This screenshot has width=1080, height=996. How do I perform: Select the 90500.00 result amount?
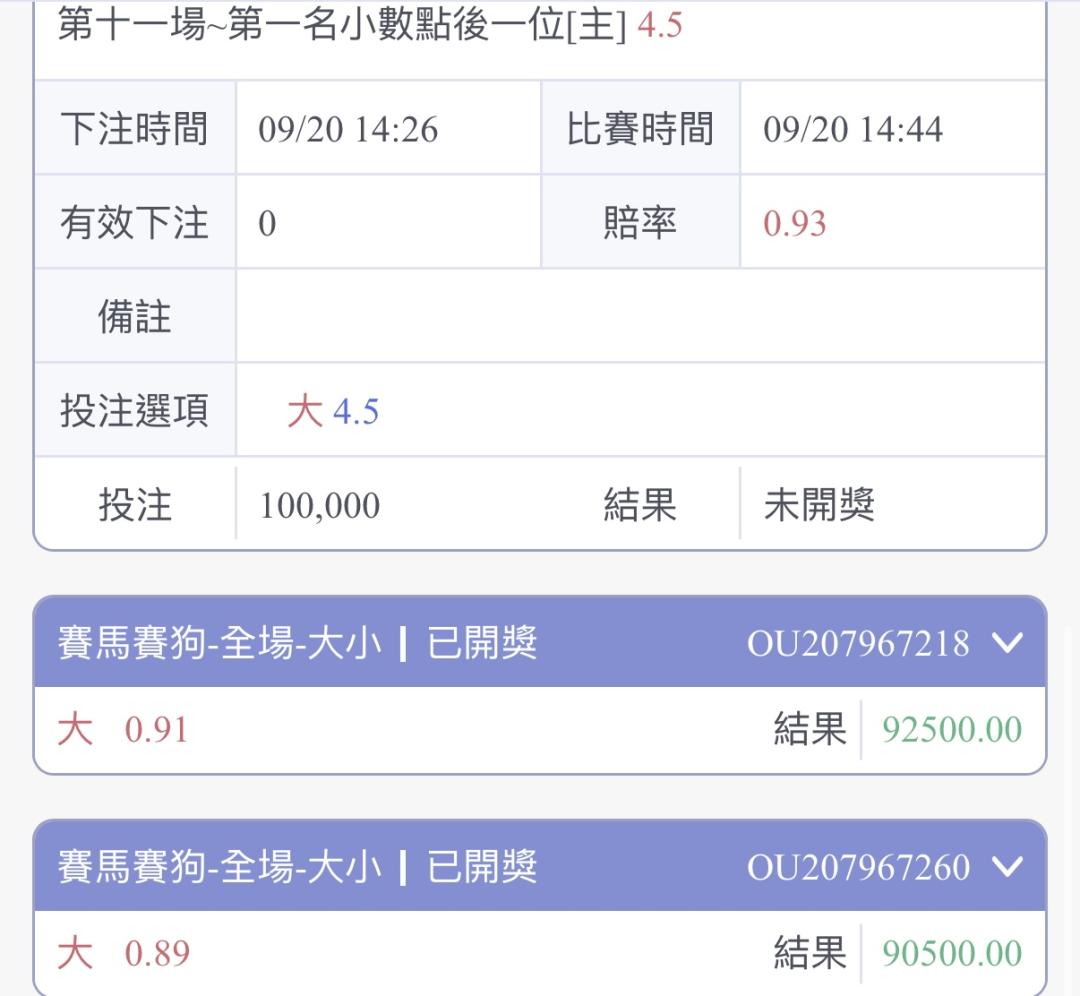952,953
